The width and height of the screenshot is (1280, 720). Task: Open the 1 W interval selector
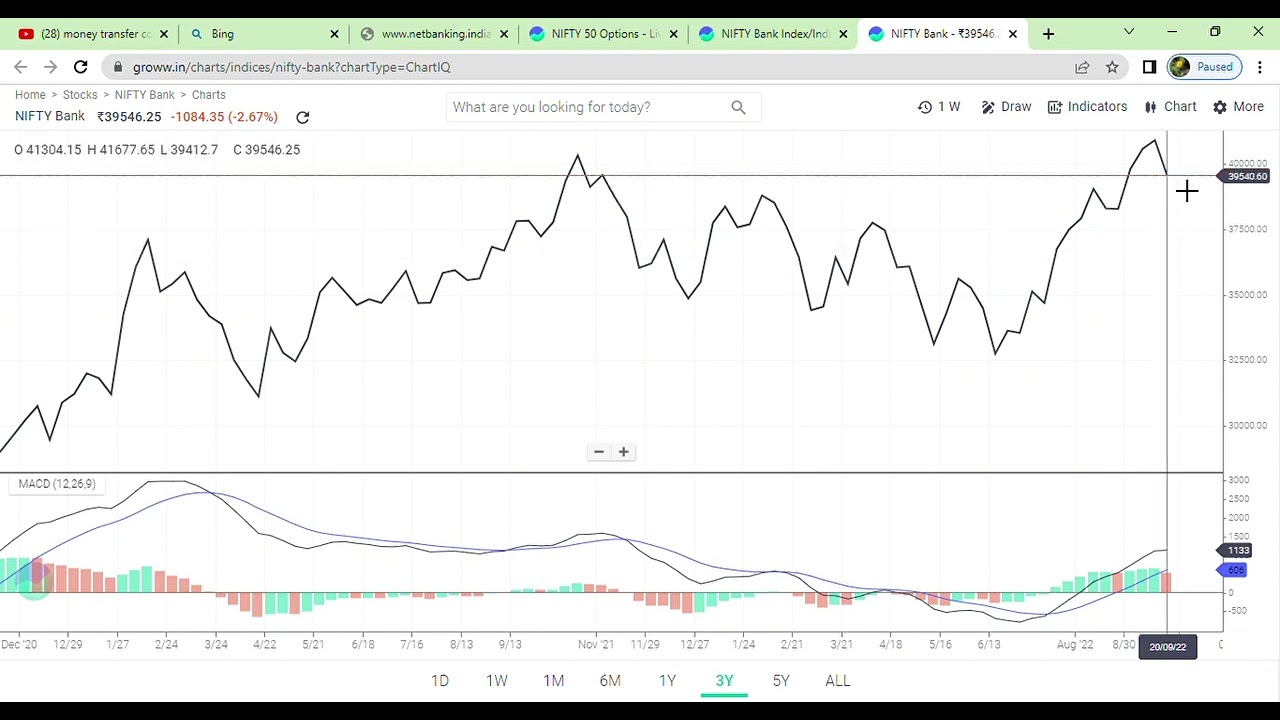point(939,107)
